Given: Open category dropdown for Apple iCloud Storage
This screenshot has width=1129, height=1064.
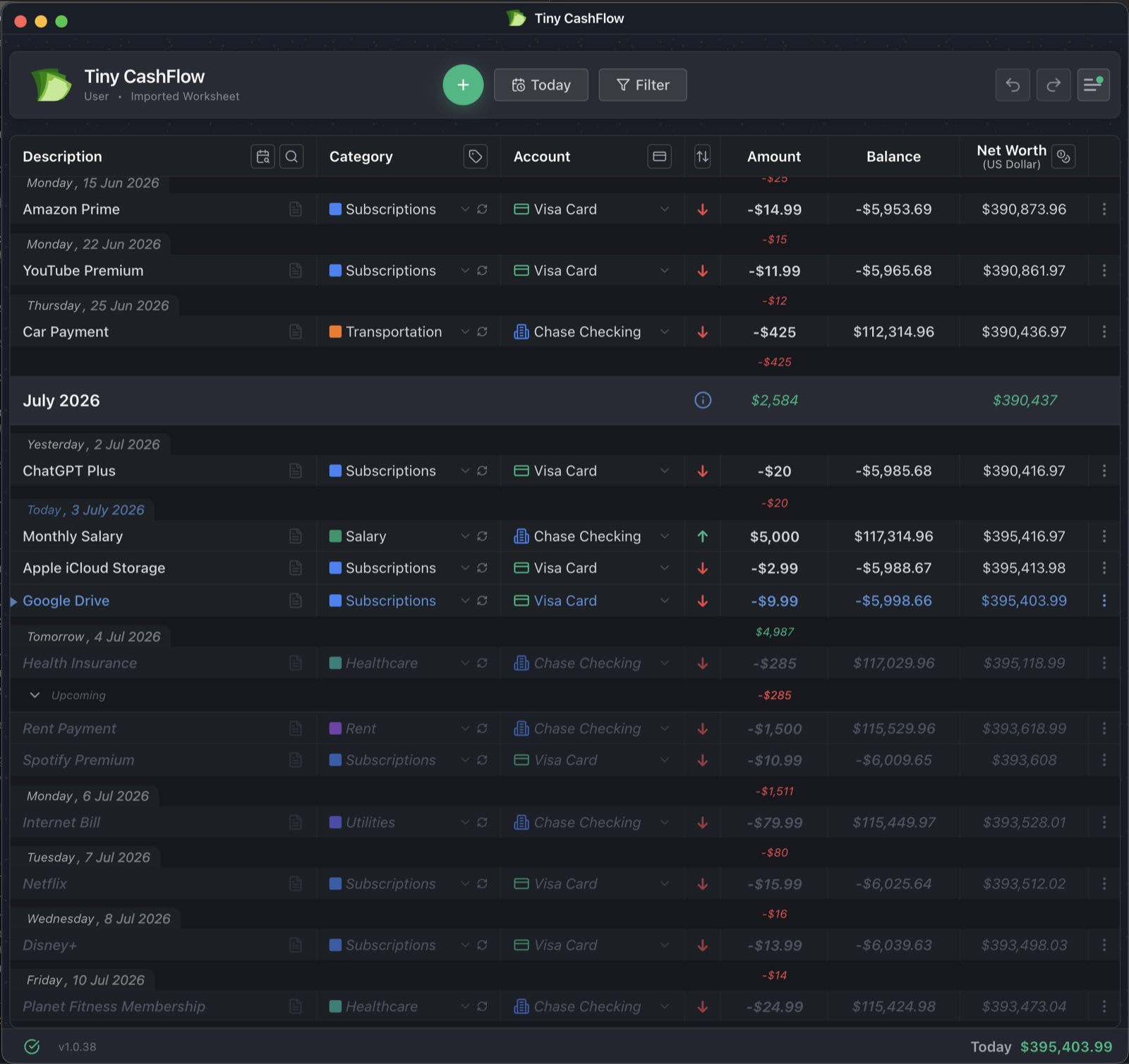Looking at the screenshot, I should coord(465,568).
